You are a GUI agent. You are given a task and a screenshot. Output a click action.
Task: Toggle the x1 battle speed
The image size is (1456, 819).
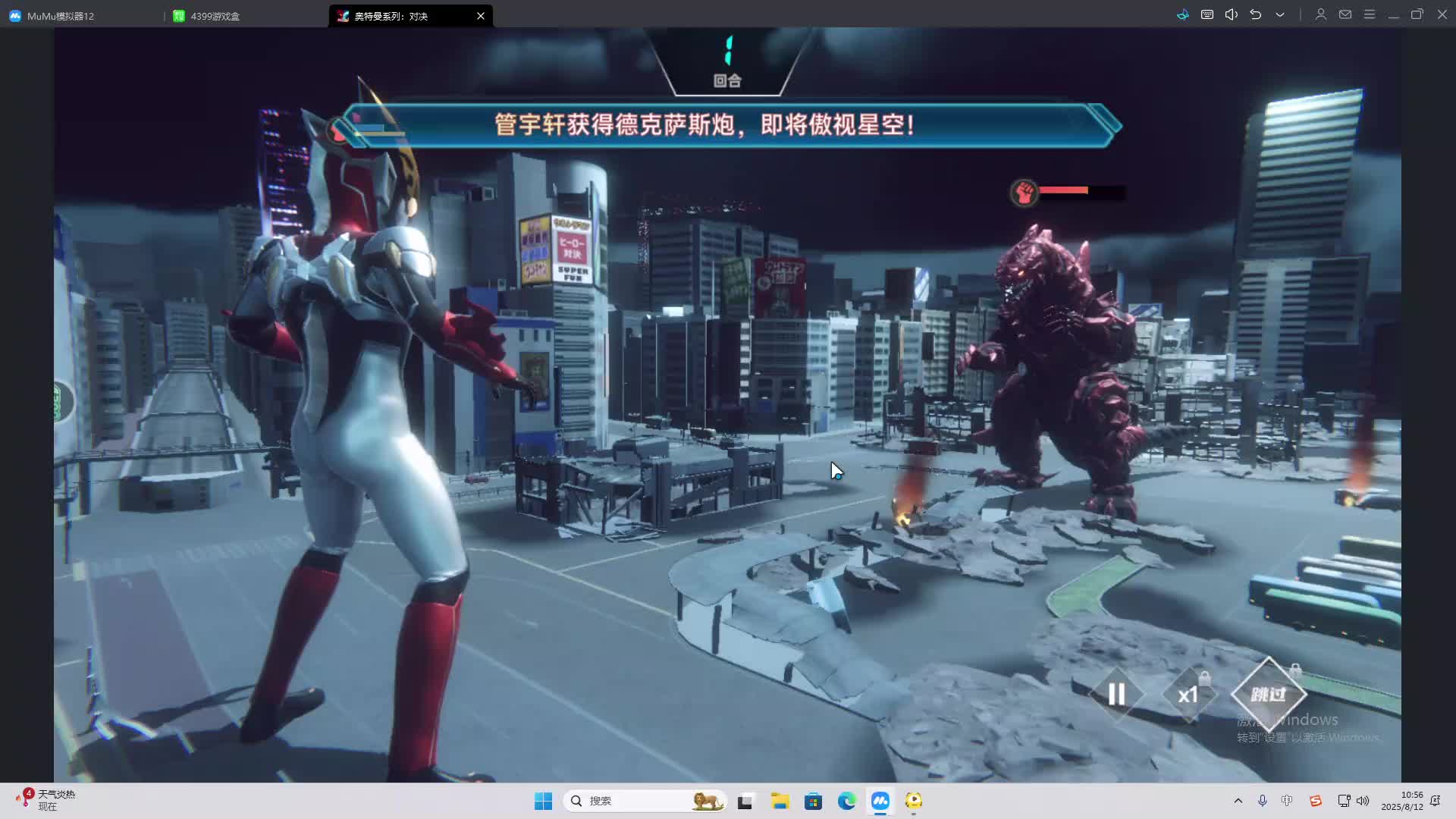click(x=1188, y=695)
